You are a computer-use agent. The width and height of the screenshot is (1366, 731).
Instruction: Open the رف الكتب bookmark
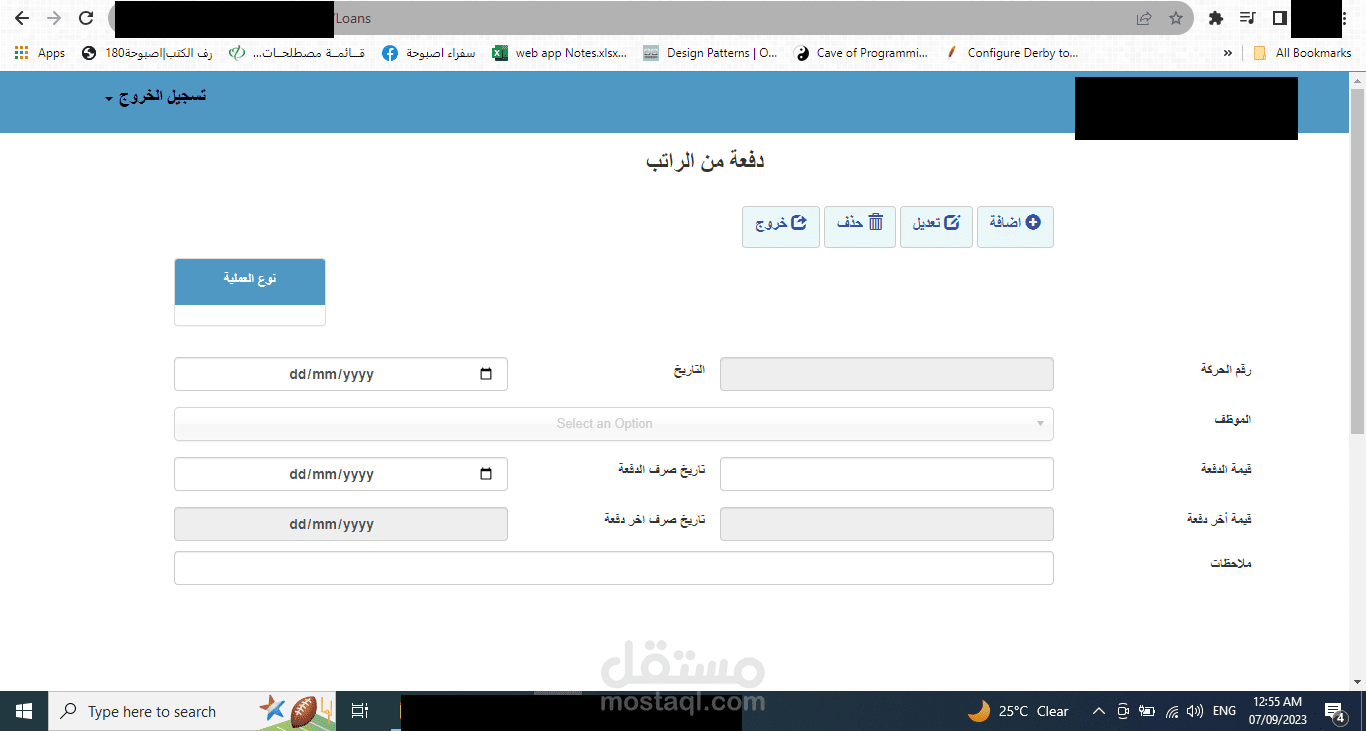click(147, 53)
